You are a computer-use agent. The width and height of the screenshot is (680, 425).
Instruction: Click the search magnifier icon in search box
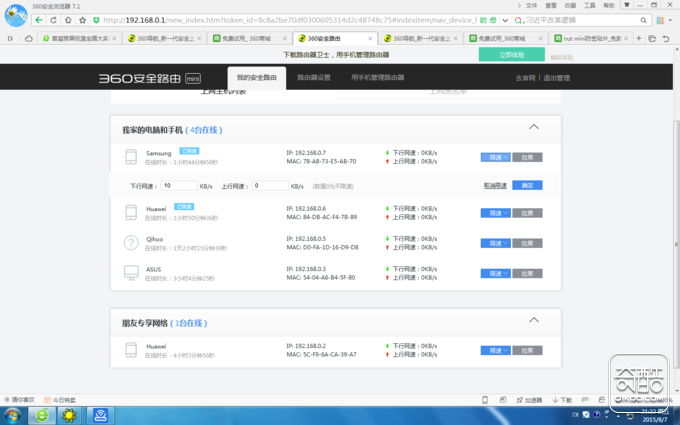(x=644, y=20)
